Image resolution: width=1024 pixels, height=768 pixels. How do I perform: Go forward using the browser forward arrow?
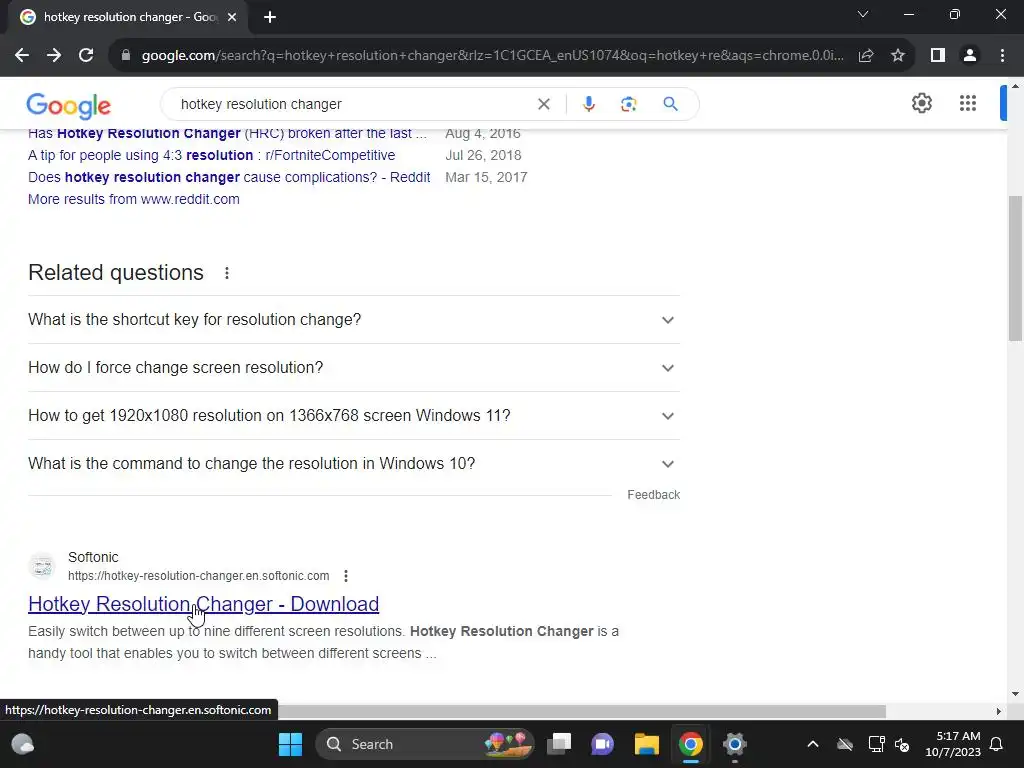[54, 56]
